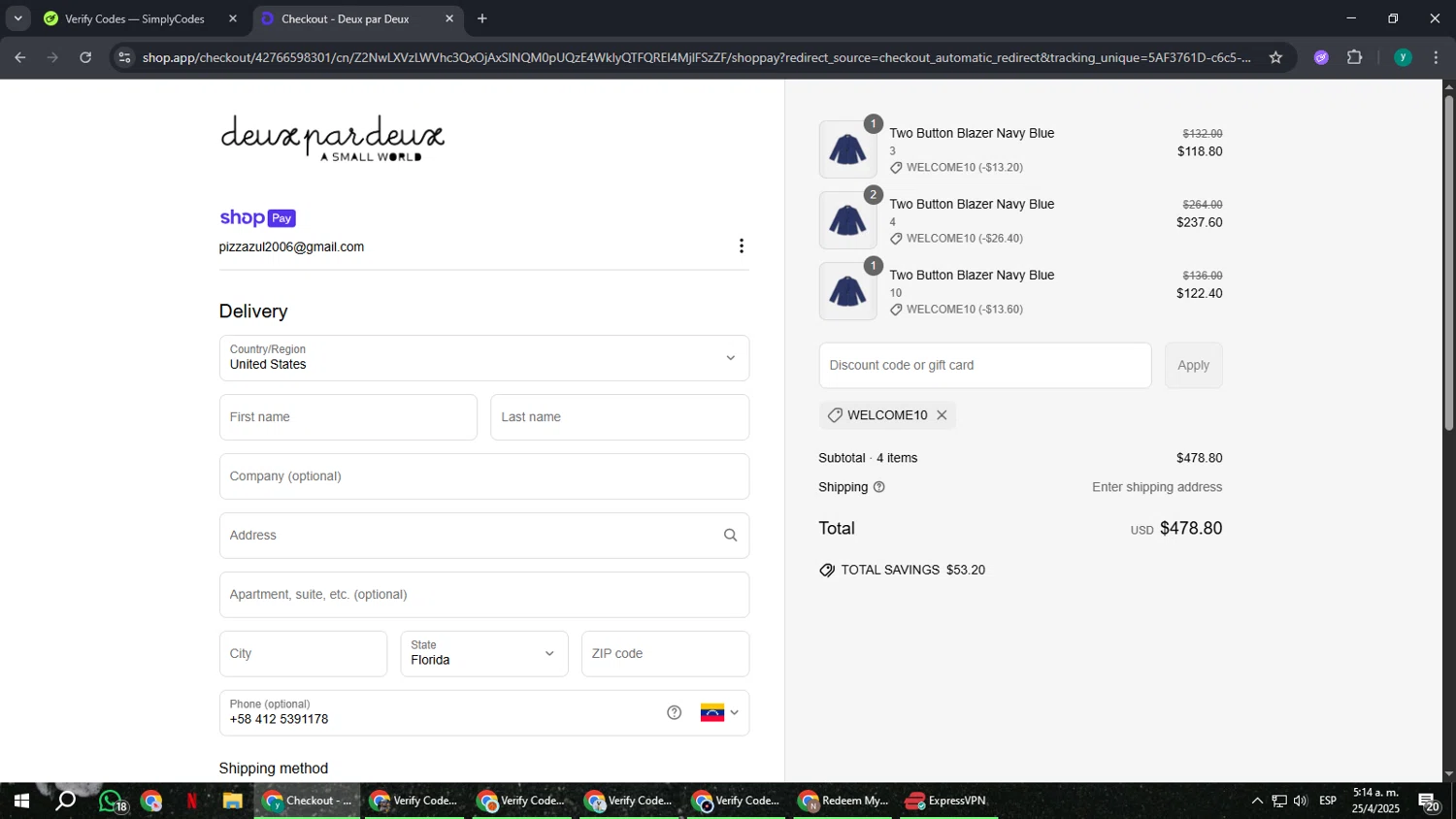Click the blazer thumbnail priced $122.40
The image size is (1456, 819).
point(847,291)
